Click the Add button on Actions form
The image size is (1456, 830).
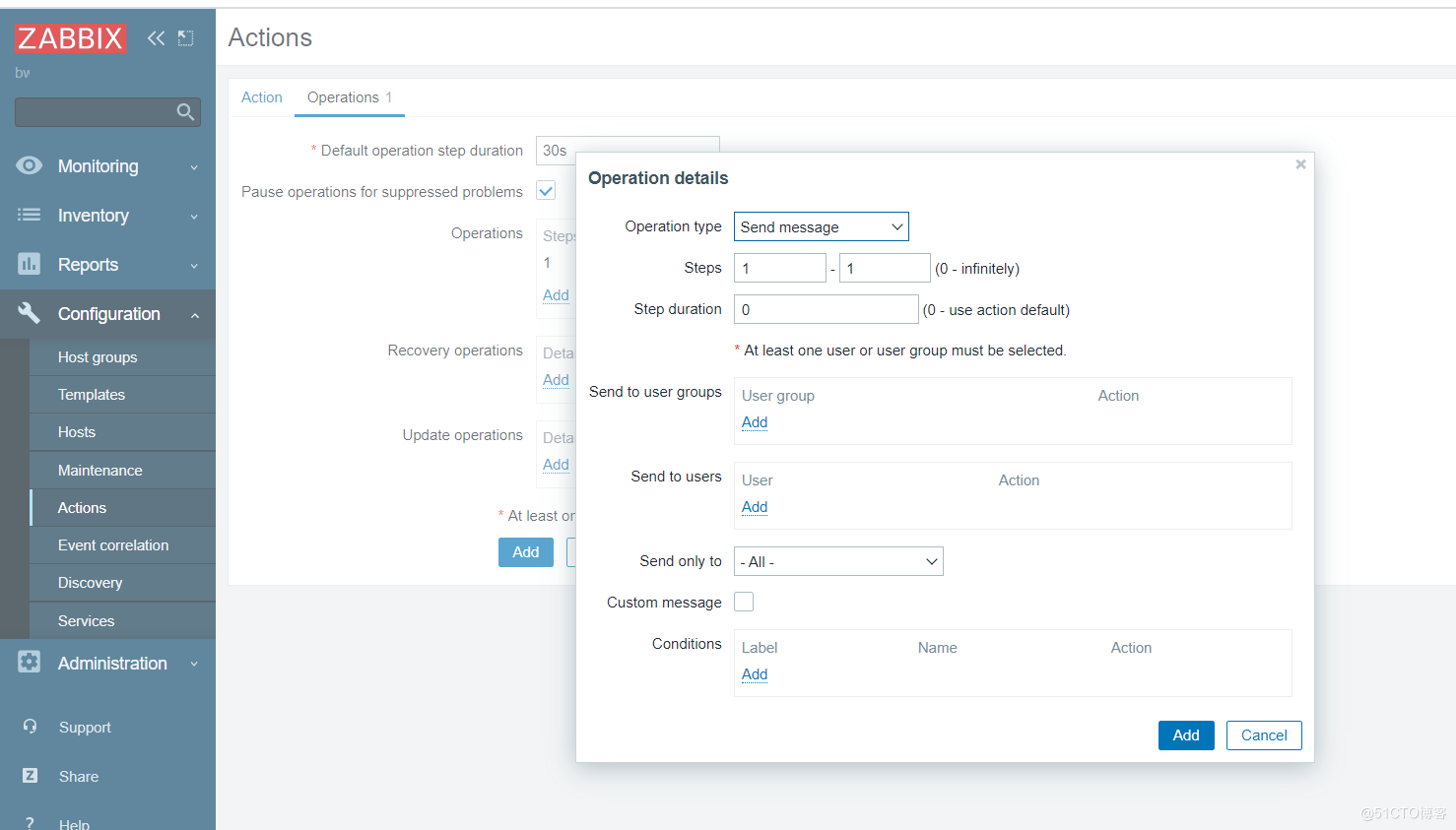(x=526, y=552)
